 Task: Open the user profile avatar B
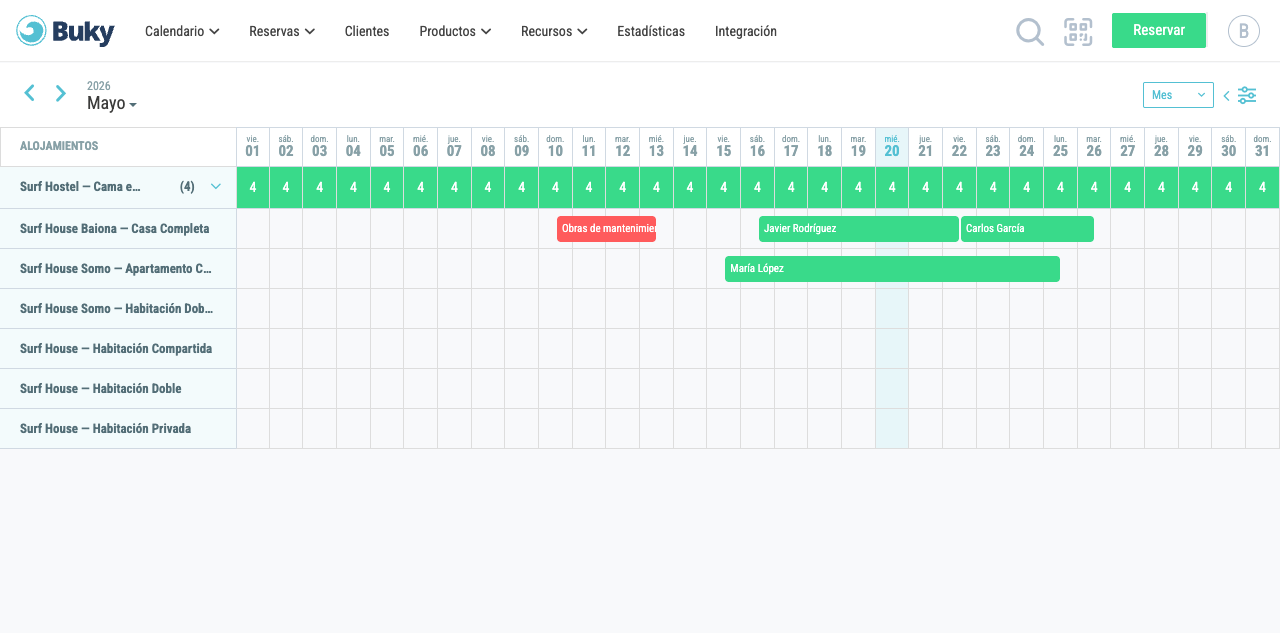coord(1243,31)
